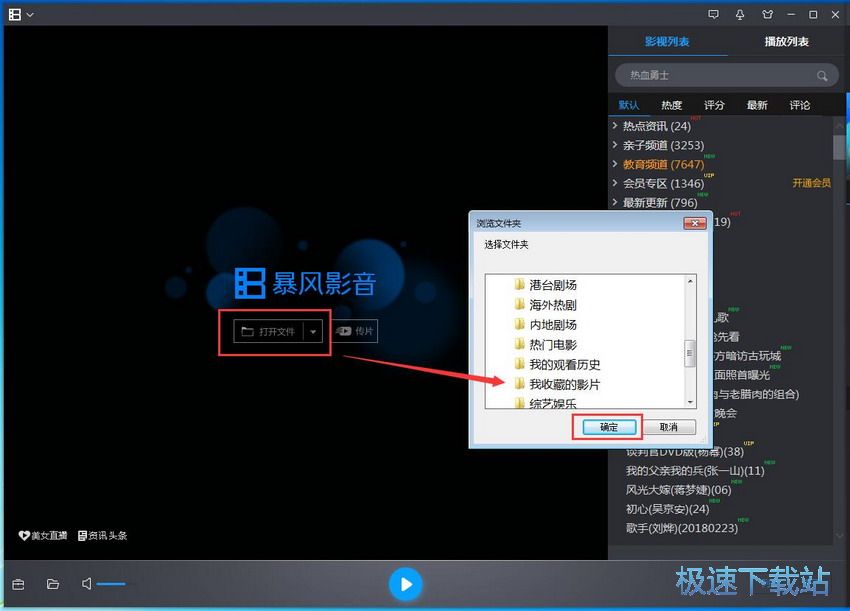The width and height of the screenshot is (850, 611).
Task: Open 初心(吴京安)(24) entry
Action: pos(667,509)
